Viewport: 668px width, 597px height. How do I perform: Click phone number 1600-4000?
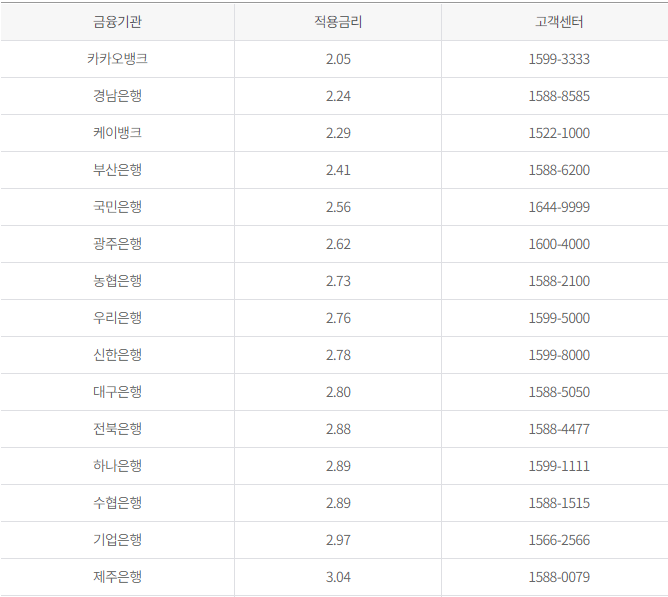click(559, 244)
